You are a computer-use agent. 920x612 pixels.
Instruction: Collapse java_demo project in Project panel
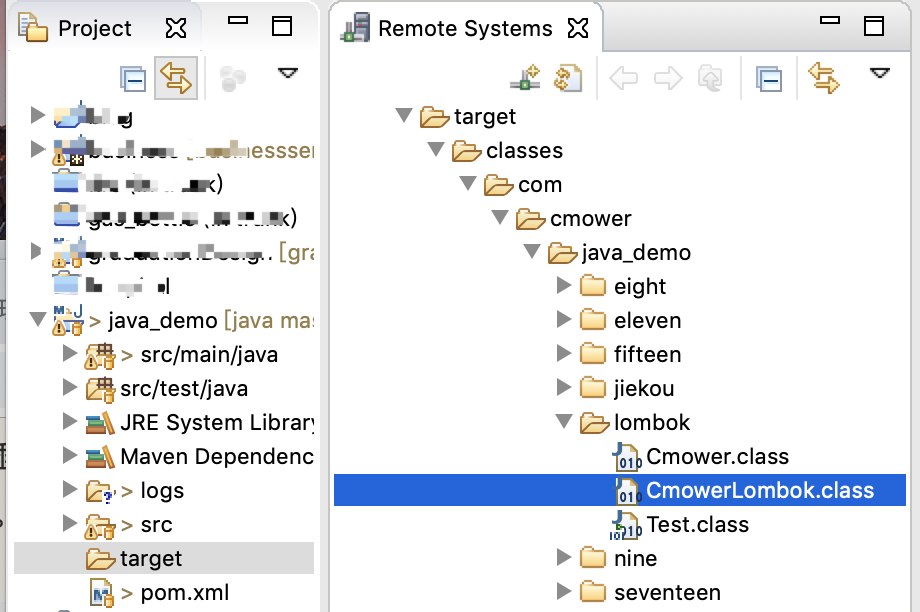tap(39, 319)
